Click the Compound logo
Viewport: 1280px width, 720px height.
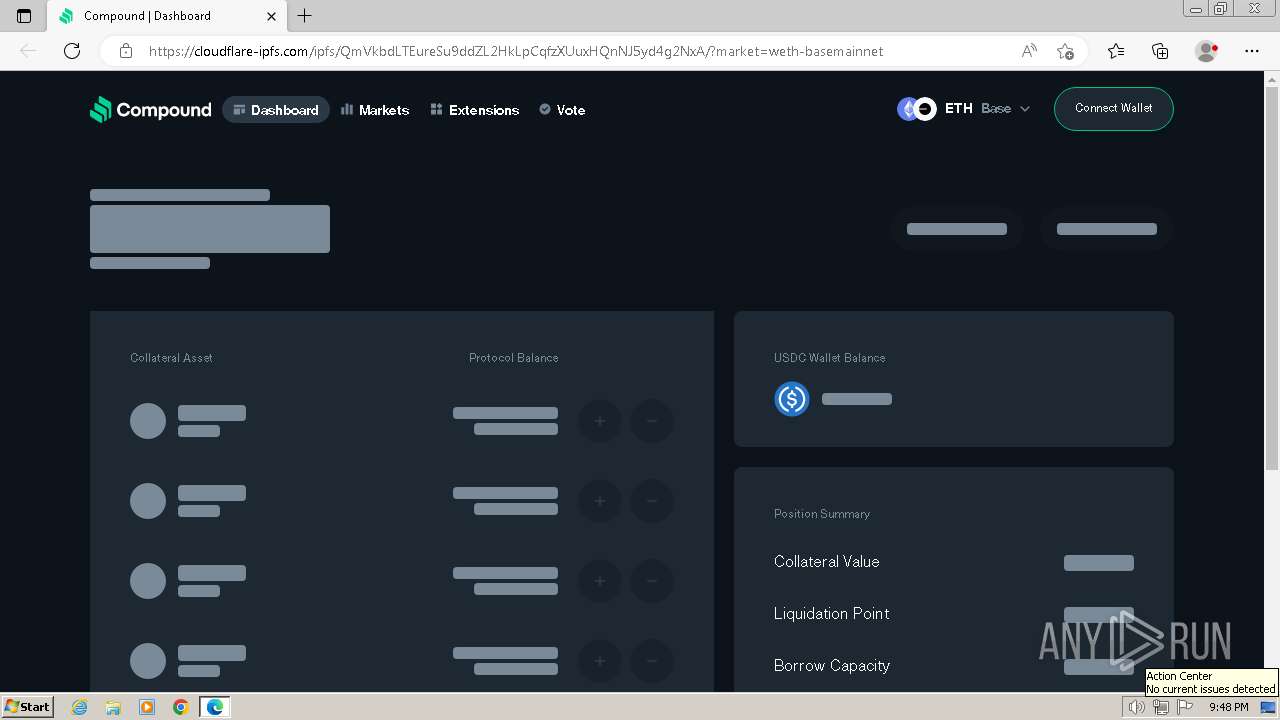click(x=151, y=110)
